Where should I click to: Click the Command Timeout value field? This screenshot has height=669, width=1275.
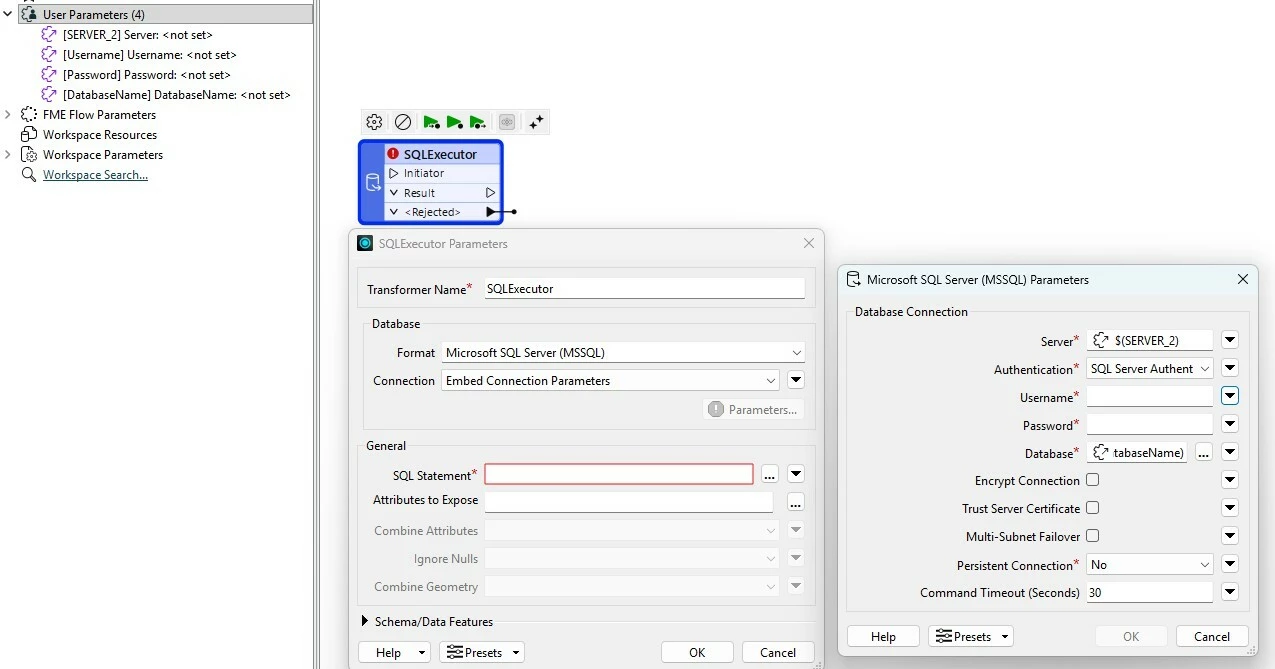point(1150,592)
